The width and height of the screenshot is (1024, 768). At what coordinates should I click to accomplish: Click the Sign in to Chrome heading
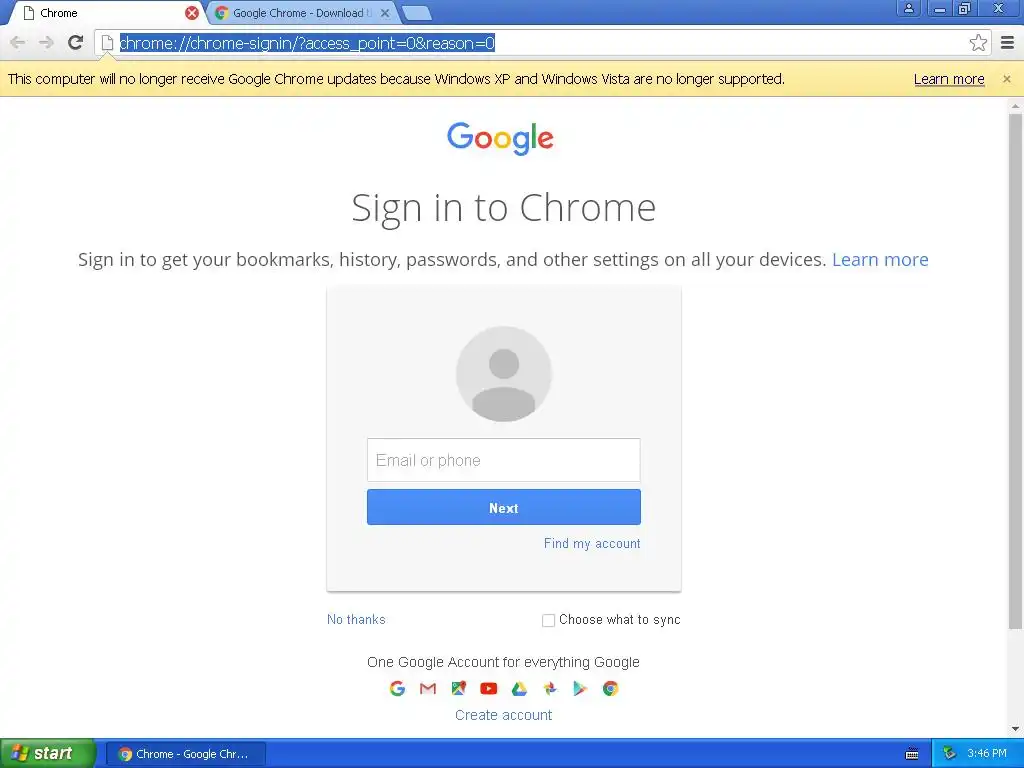tap(504, 209)
